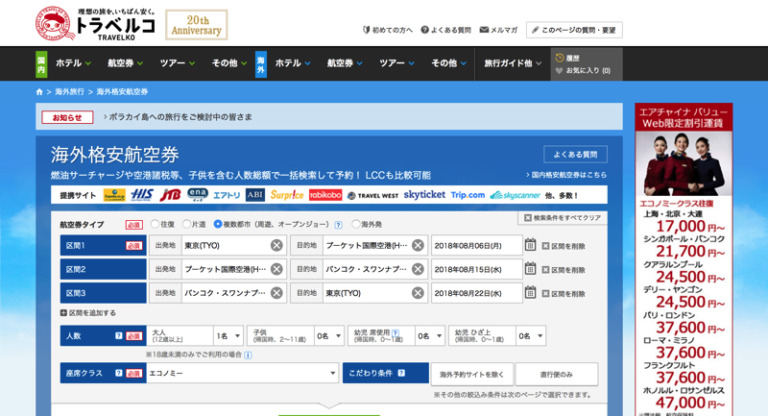Screen dimensions: 768x416
Task: Open domestic ツアー menu
Action: point(177,63)
